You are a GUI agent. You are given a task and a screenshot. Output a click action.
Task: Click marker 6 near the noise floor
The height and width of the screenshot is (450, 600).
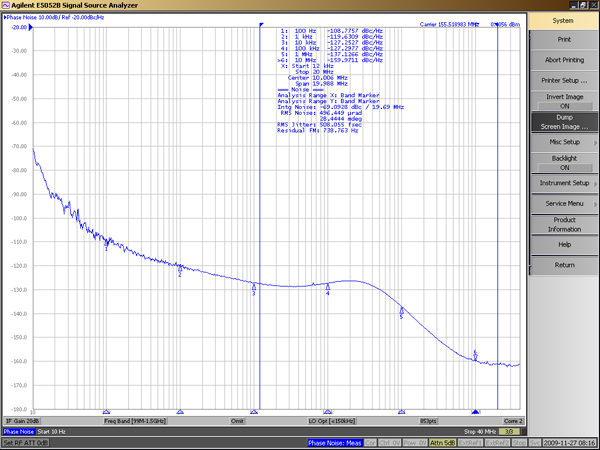point(475,353)
